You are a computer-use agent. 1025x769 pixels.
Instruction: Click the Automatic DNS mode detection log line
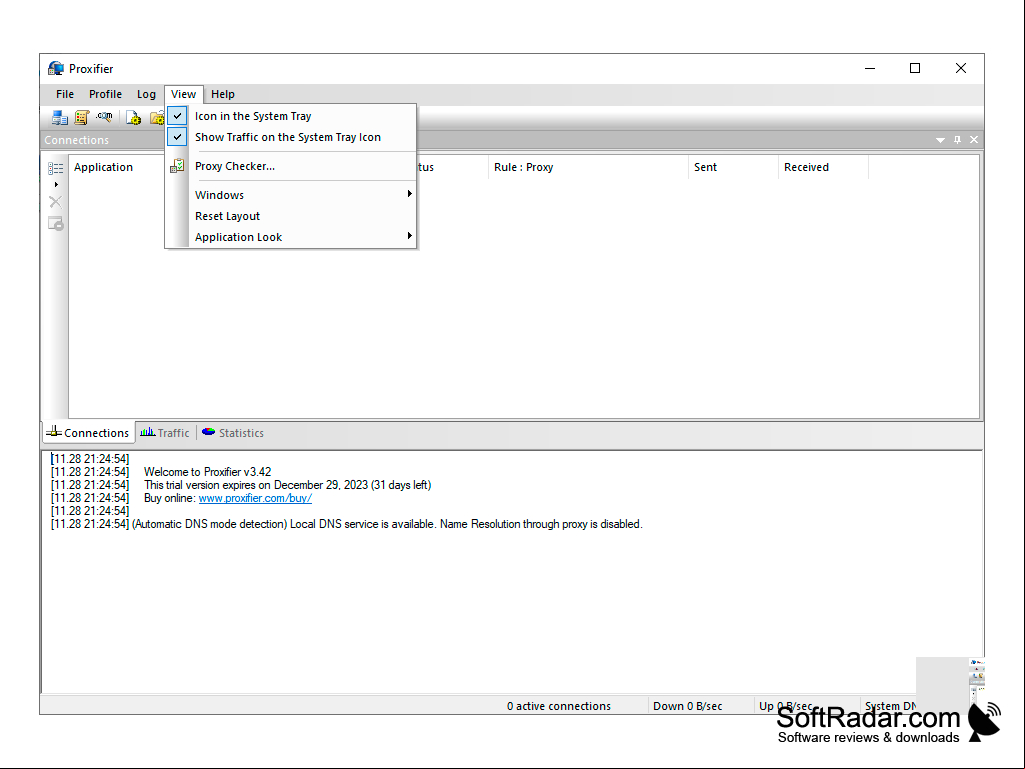(x=387, y=524)
